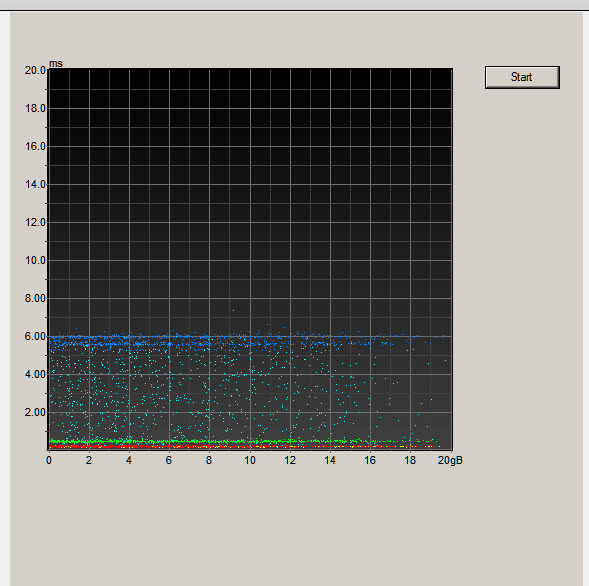Click the '20.0' ms axis label
Screen dimensions: 589x586
[x=35, y=70]
